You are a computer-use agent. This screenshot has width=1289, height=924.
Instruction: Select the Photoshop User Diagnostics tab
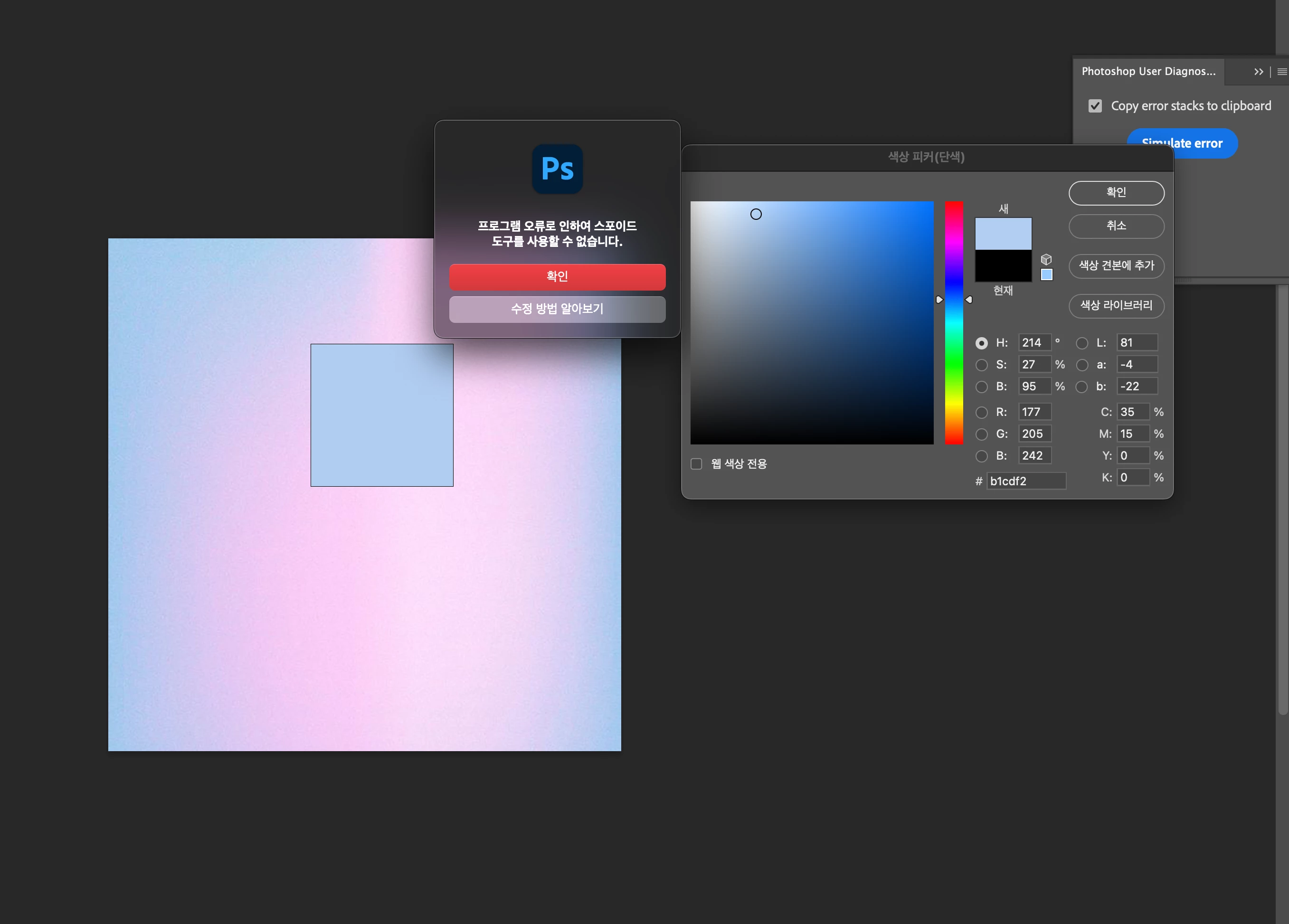(x=1148, y=72)
